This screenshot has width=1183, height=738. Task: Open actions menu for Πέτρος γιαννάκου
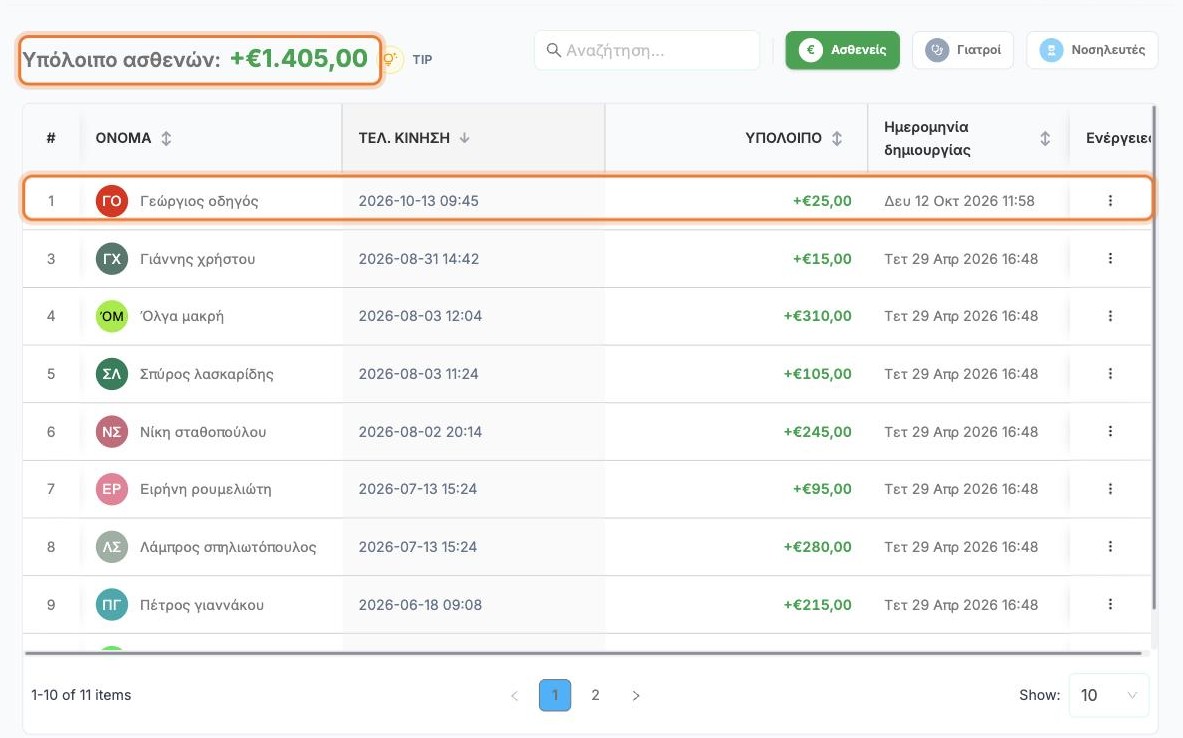pos(1110,604)
